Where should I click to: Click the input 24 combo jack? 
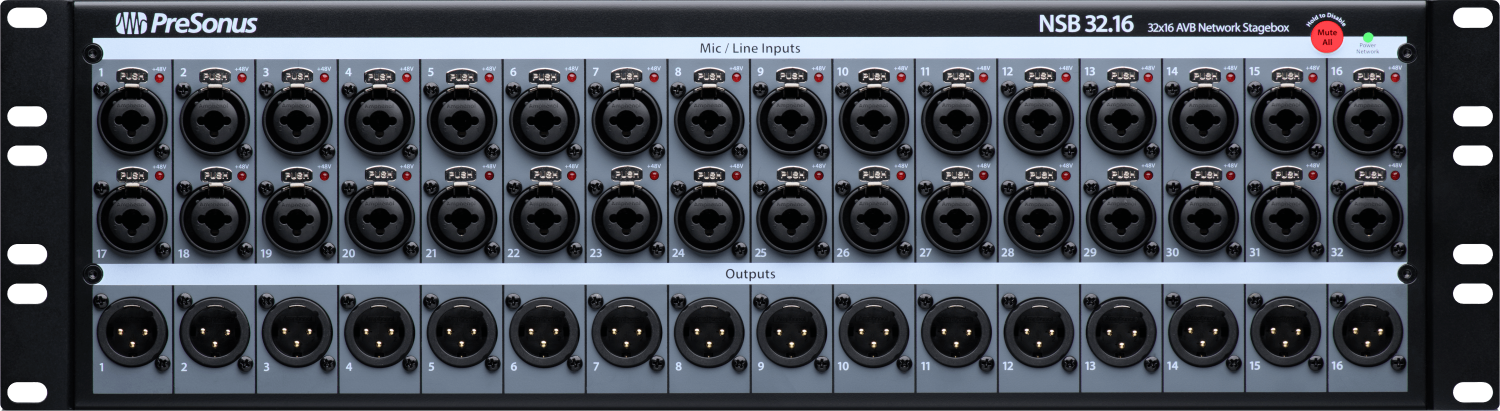tap(710, 219)
